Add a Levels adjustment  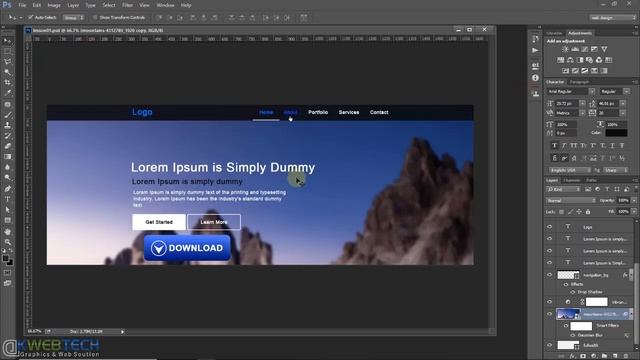point(575,49)
